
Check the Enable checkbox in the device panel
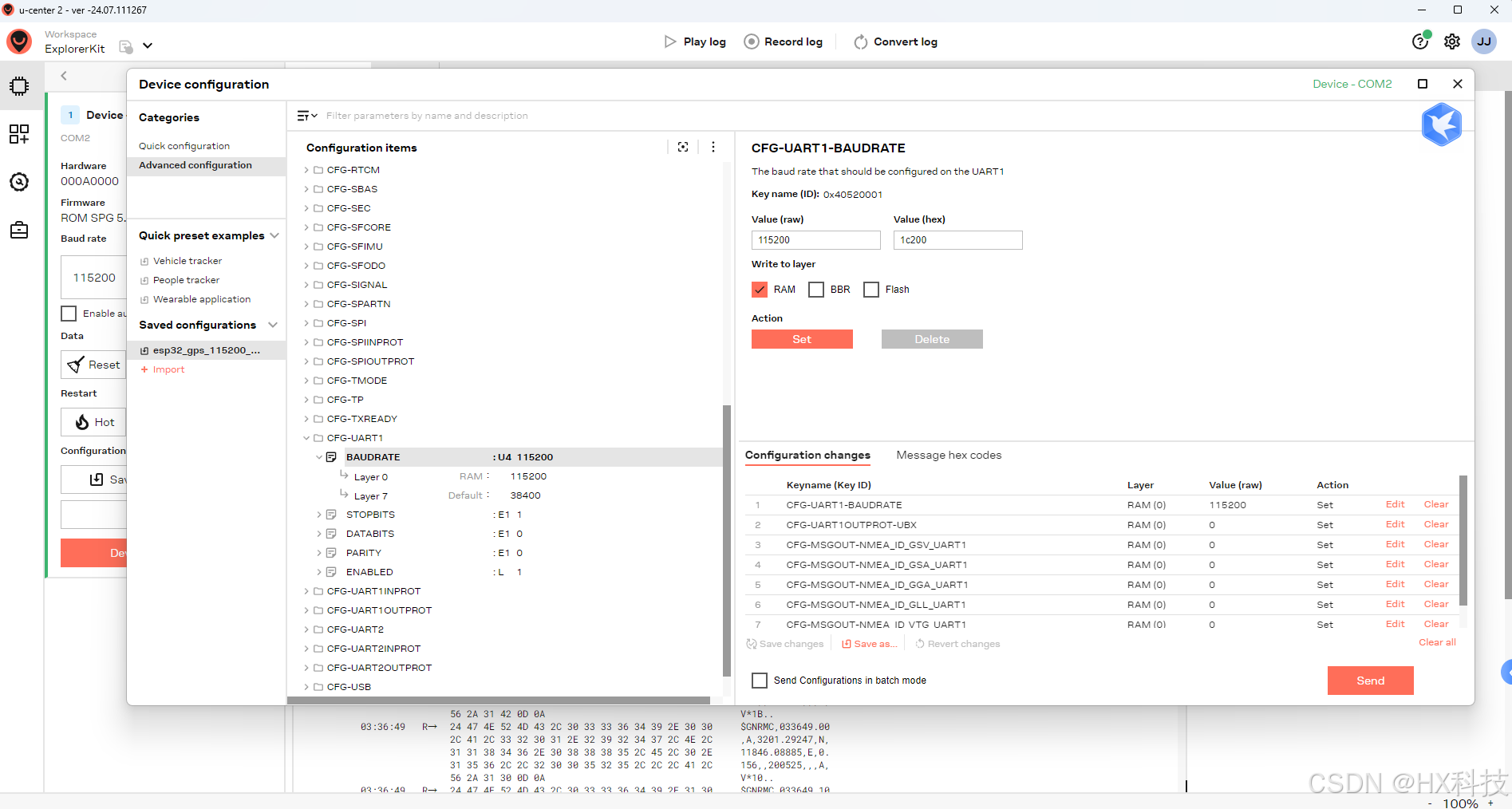69,314
